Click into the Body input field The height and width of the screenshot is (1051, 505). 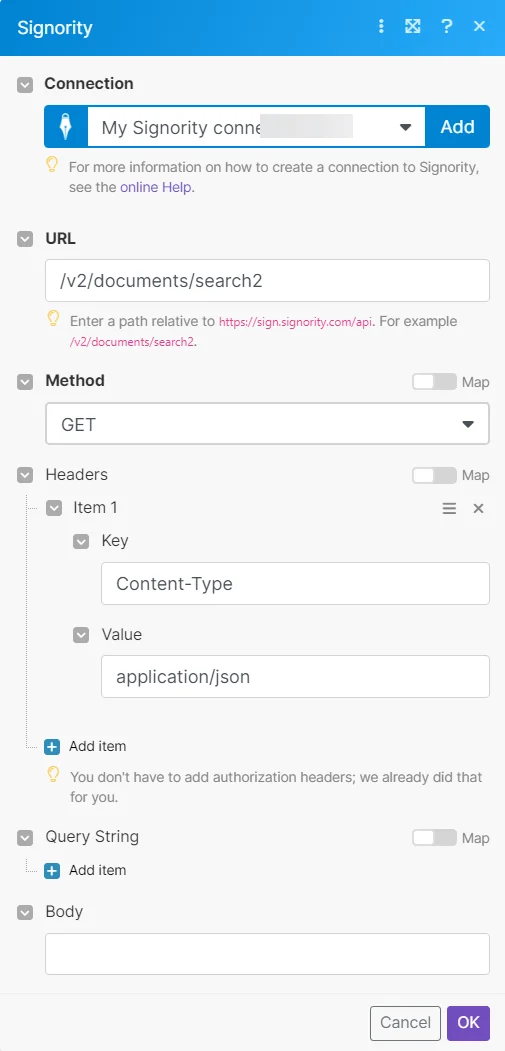pos(267,953)
